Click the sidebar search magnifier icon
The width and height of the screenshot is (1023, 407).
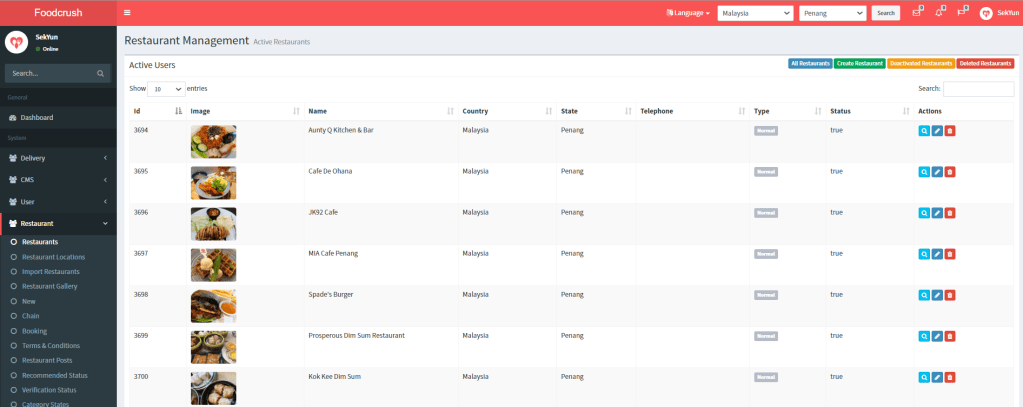coord(100,73)
